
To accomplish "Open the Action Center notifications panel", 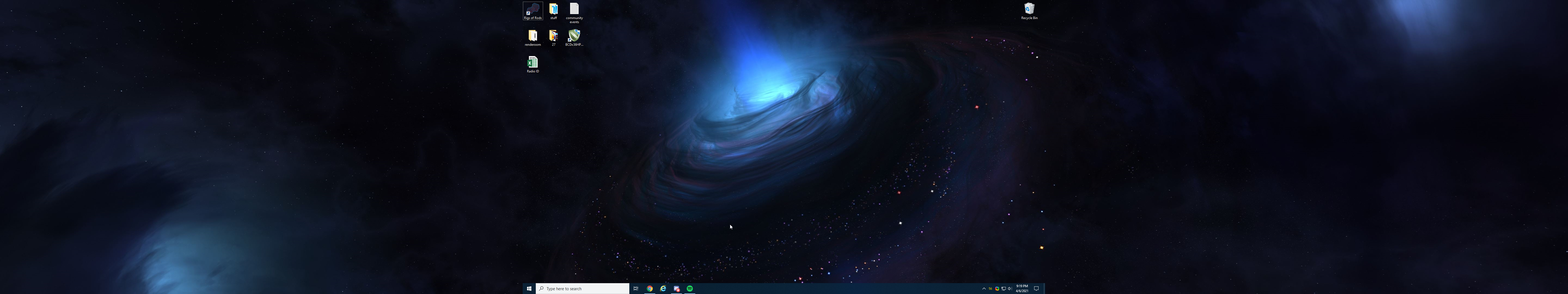I will click(1037, 289).
